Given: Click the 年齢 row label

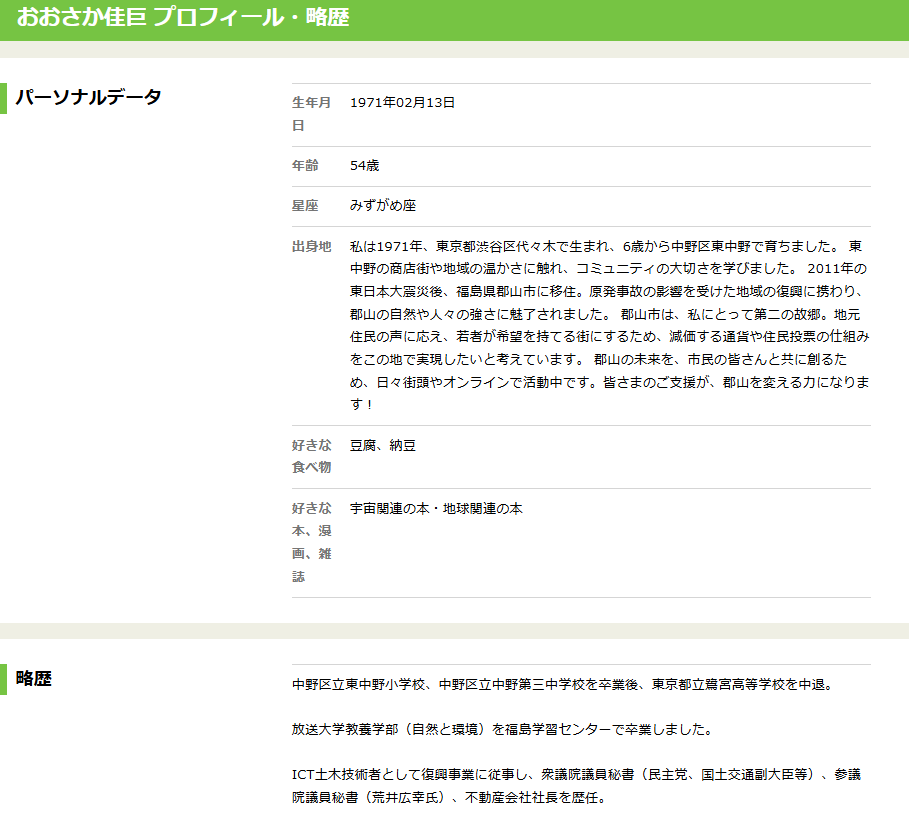Looking at the screenshot, I should (x=305, y=166).
